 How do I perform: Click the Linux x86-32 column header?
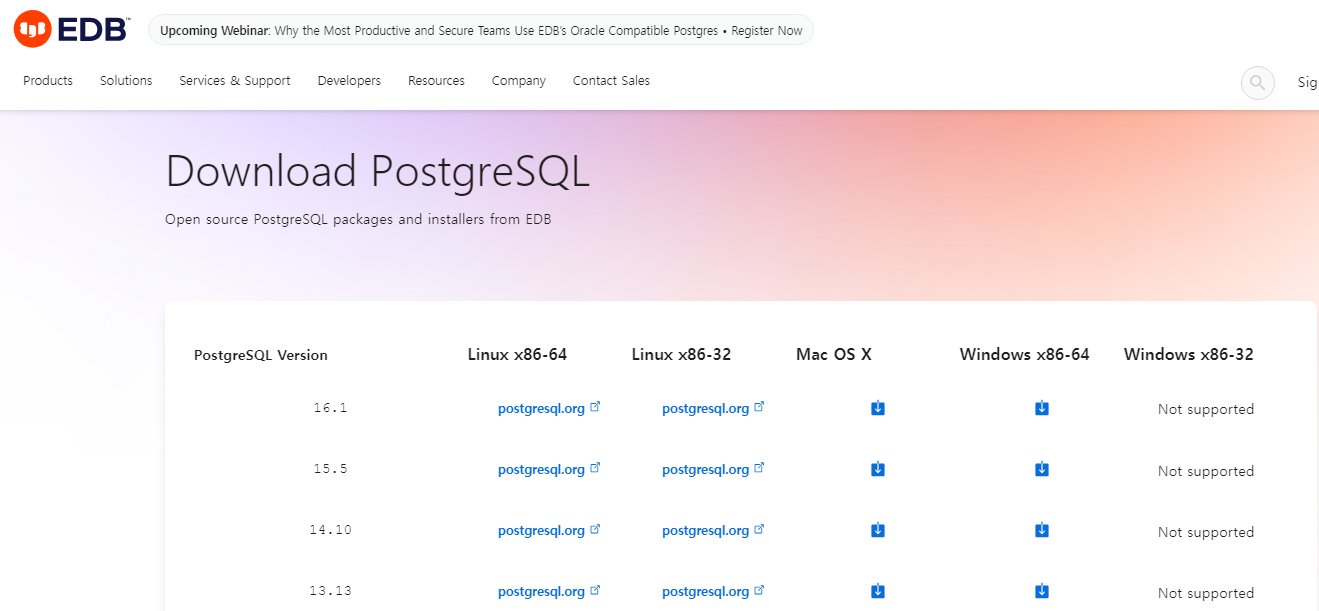(681, 354)
